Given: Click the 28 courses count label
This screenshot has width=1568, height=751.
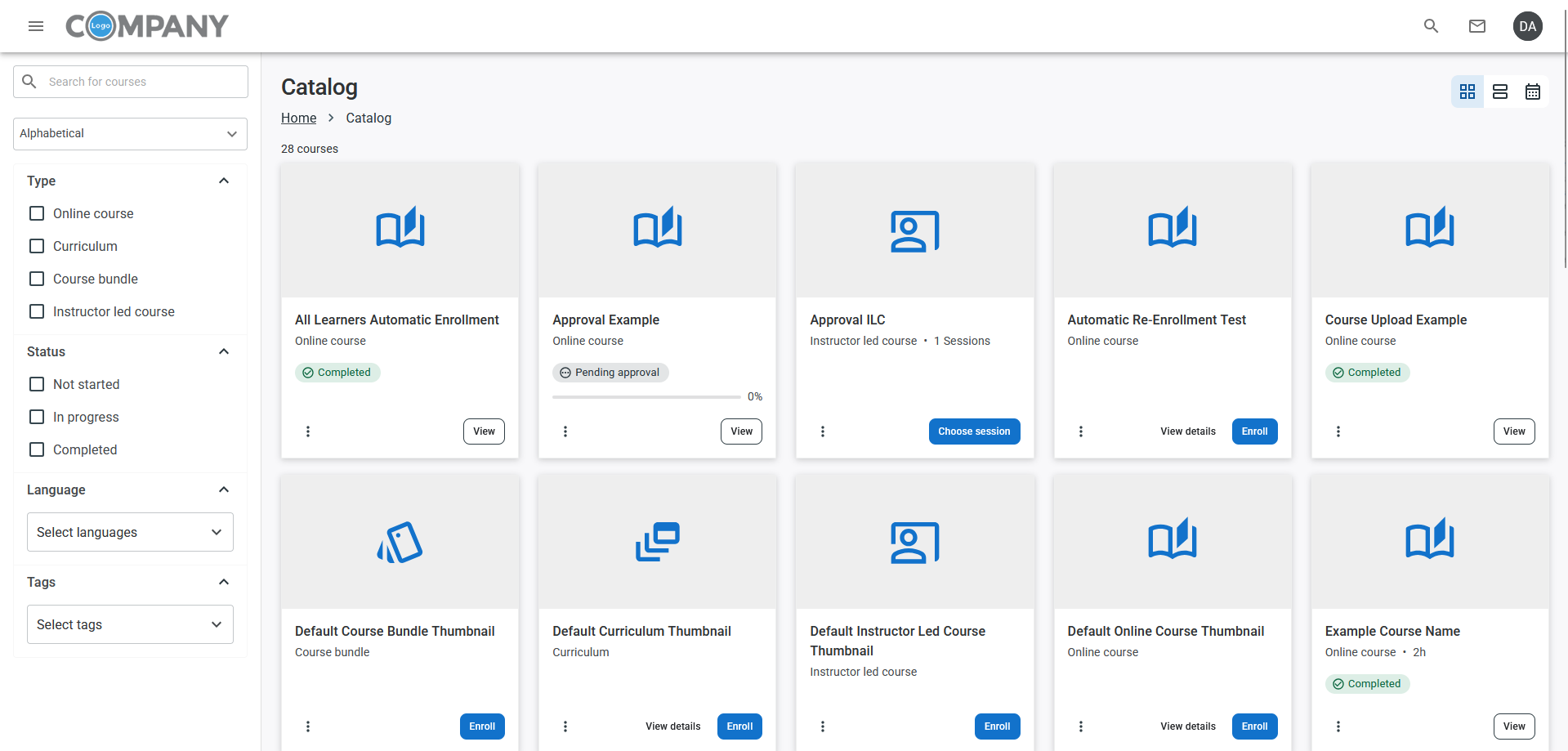Looking at the screenshot, I should [310, 149].
